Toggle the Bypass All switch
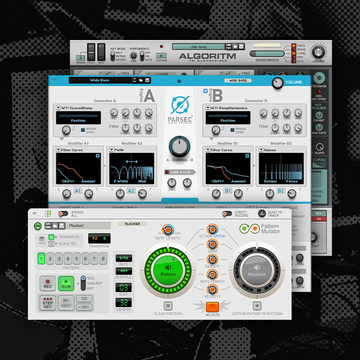 click(63, 214)
